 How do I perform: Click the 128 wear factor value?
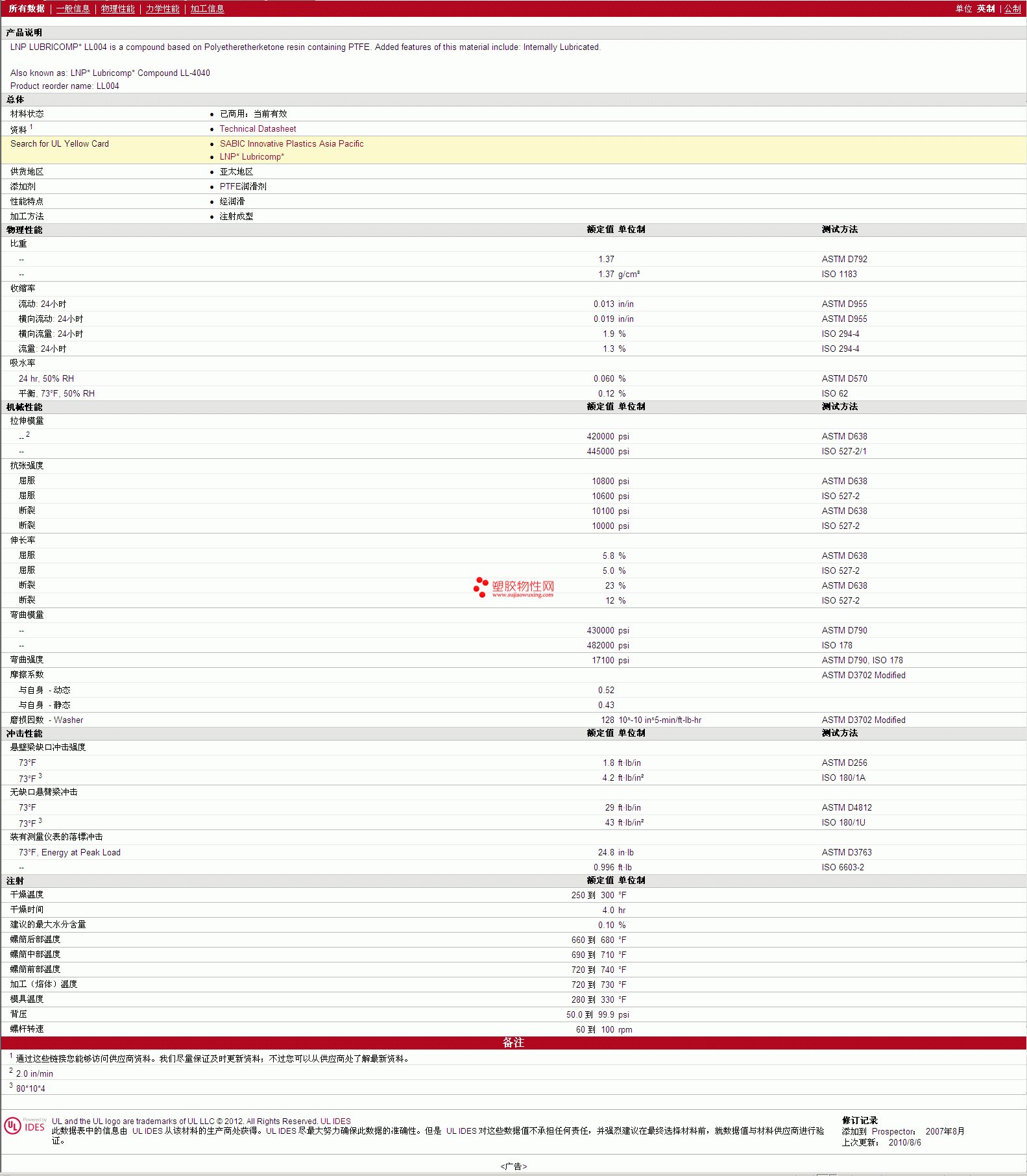[x=607, y=720]
